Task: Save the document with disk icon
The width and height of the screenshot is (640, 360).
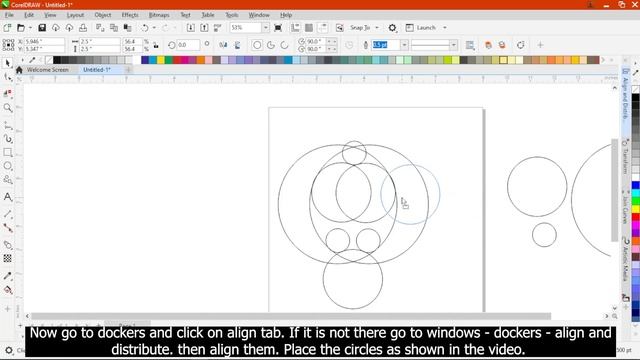Action: 42,28
